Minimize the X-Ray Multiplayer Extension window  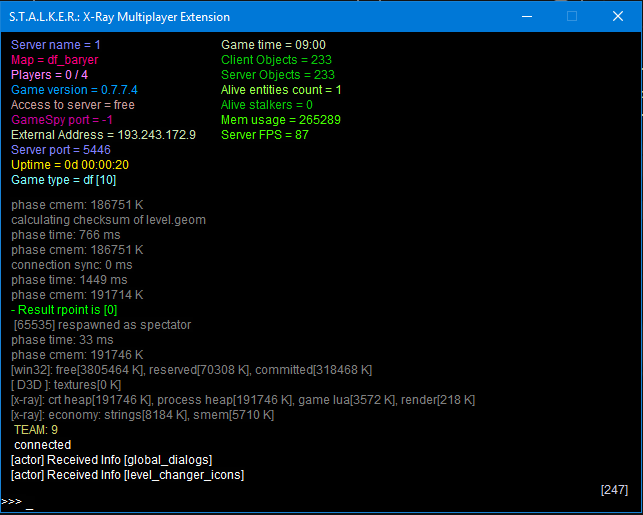point(527,16)
